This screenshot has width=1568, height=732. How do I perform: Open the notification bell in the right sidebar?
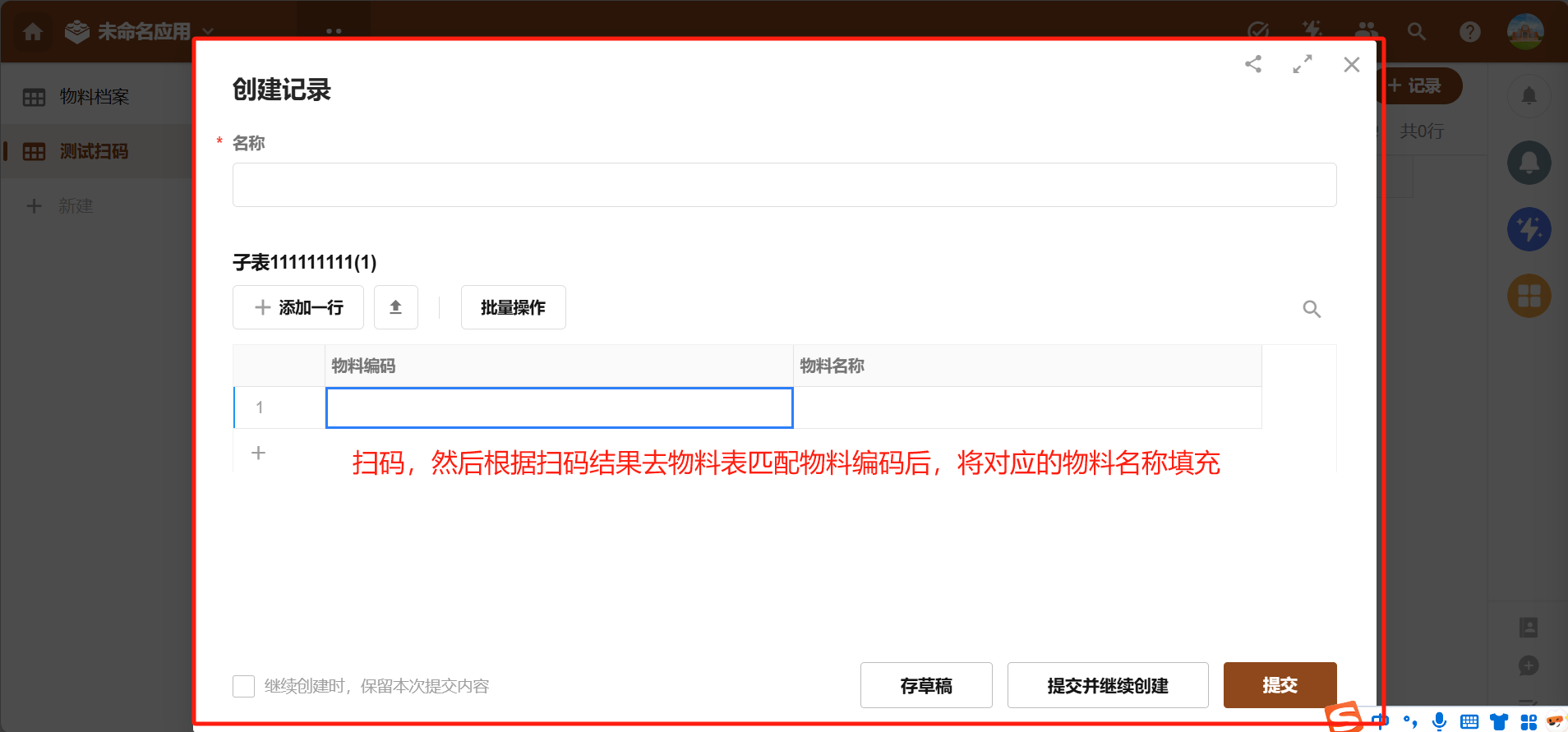point(1529,96)
